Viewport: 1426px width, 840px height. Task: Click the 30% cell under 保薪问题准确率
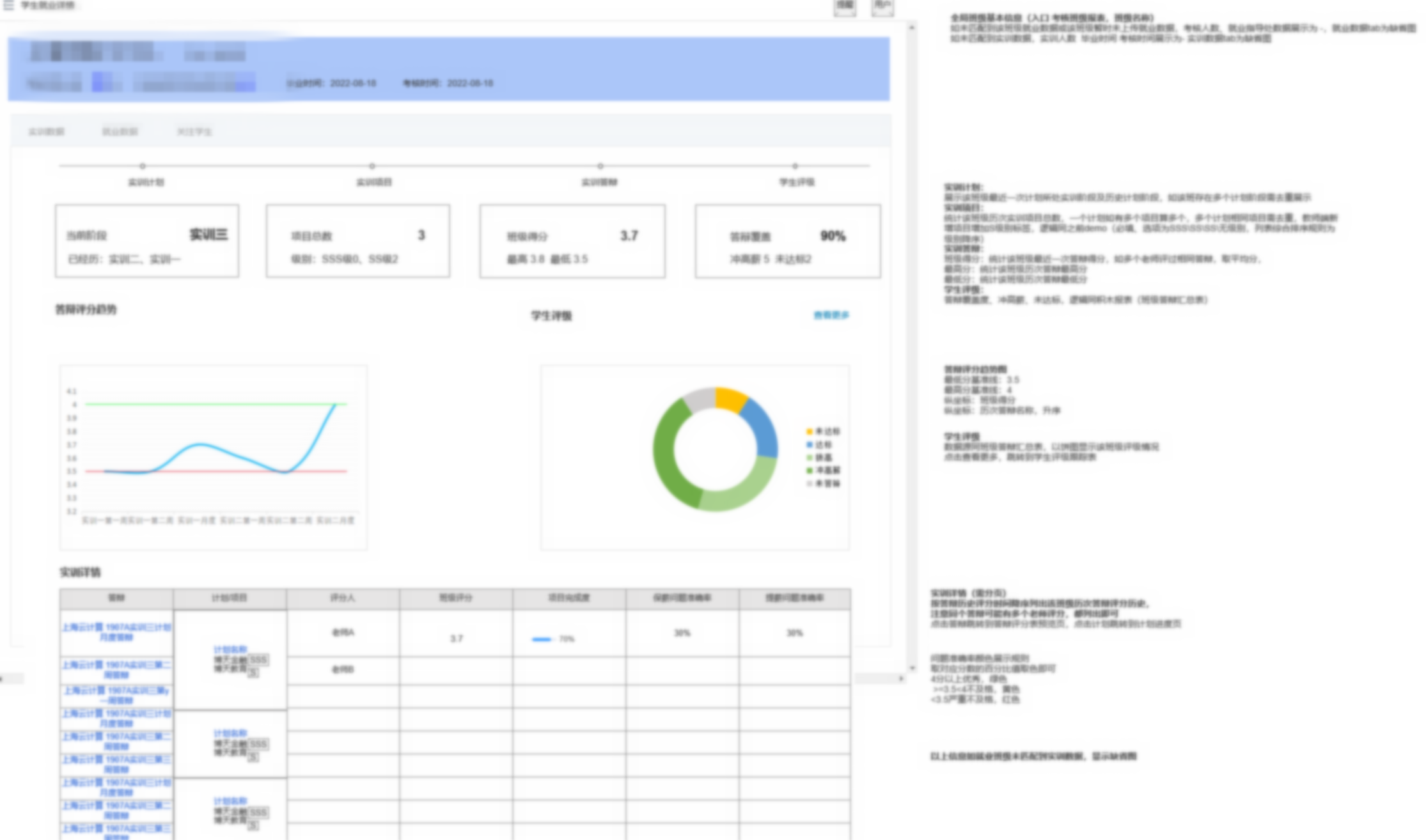682,633
